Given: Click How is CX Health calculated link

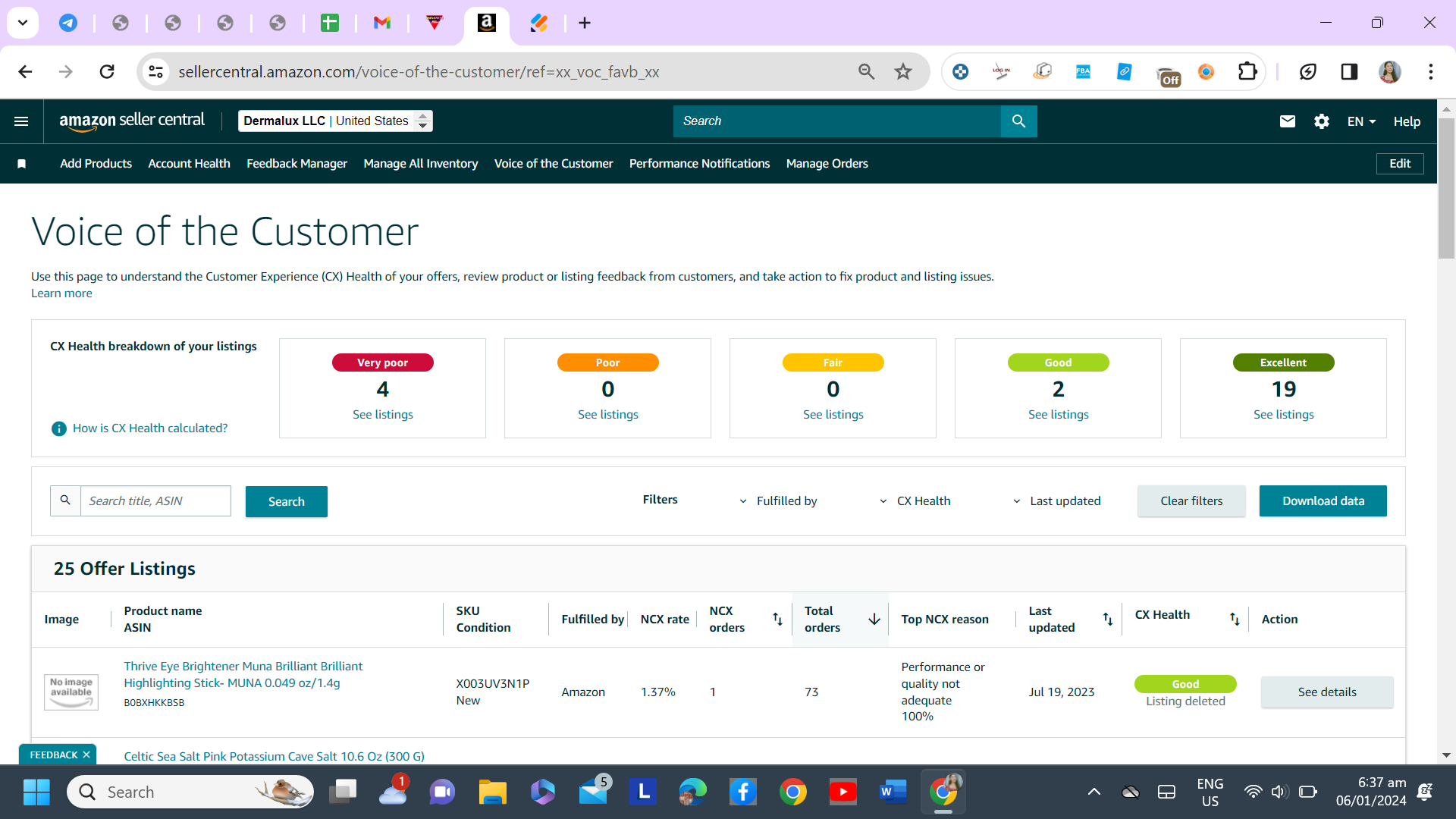Looking at the screenshot, I should pyautogui.click(x=150, y=428).
